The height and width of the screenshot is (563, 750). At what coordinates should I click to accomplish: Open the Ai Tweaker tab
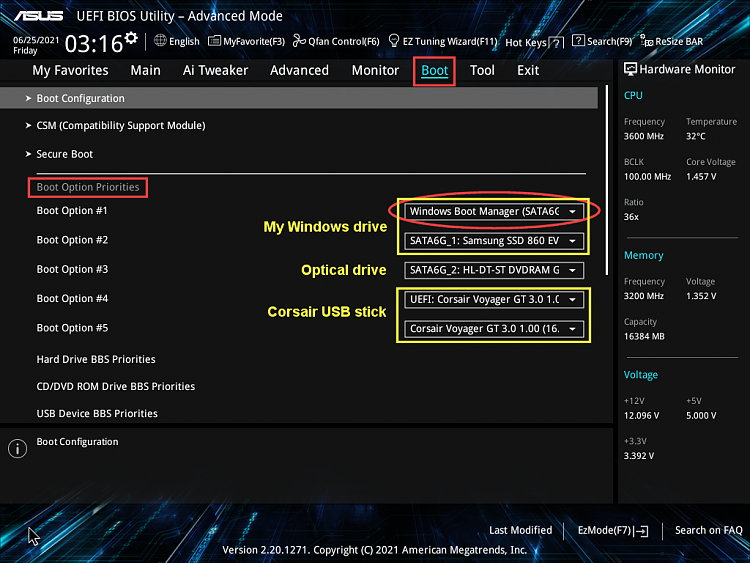click(x=215, y=70)
